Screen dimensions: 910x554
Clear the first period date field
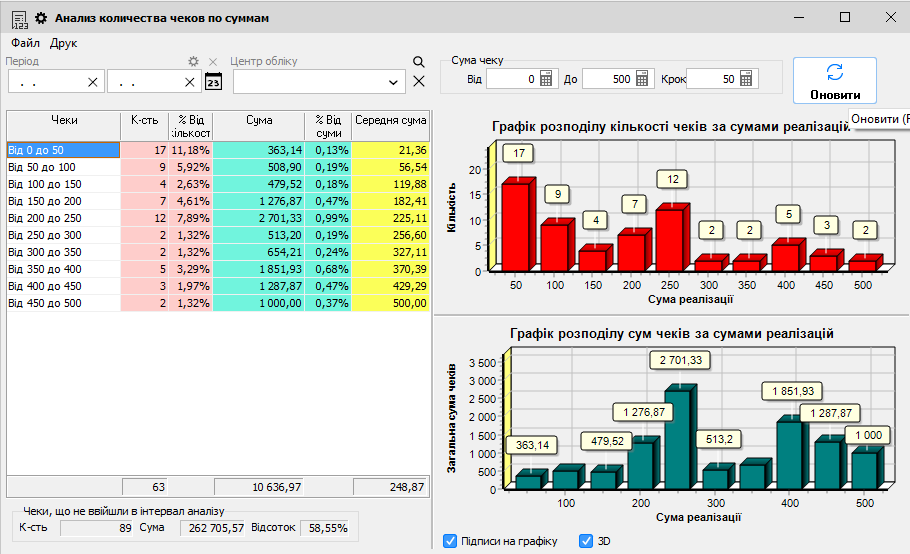click(x=93, y=82)
